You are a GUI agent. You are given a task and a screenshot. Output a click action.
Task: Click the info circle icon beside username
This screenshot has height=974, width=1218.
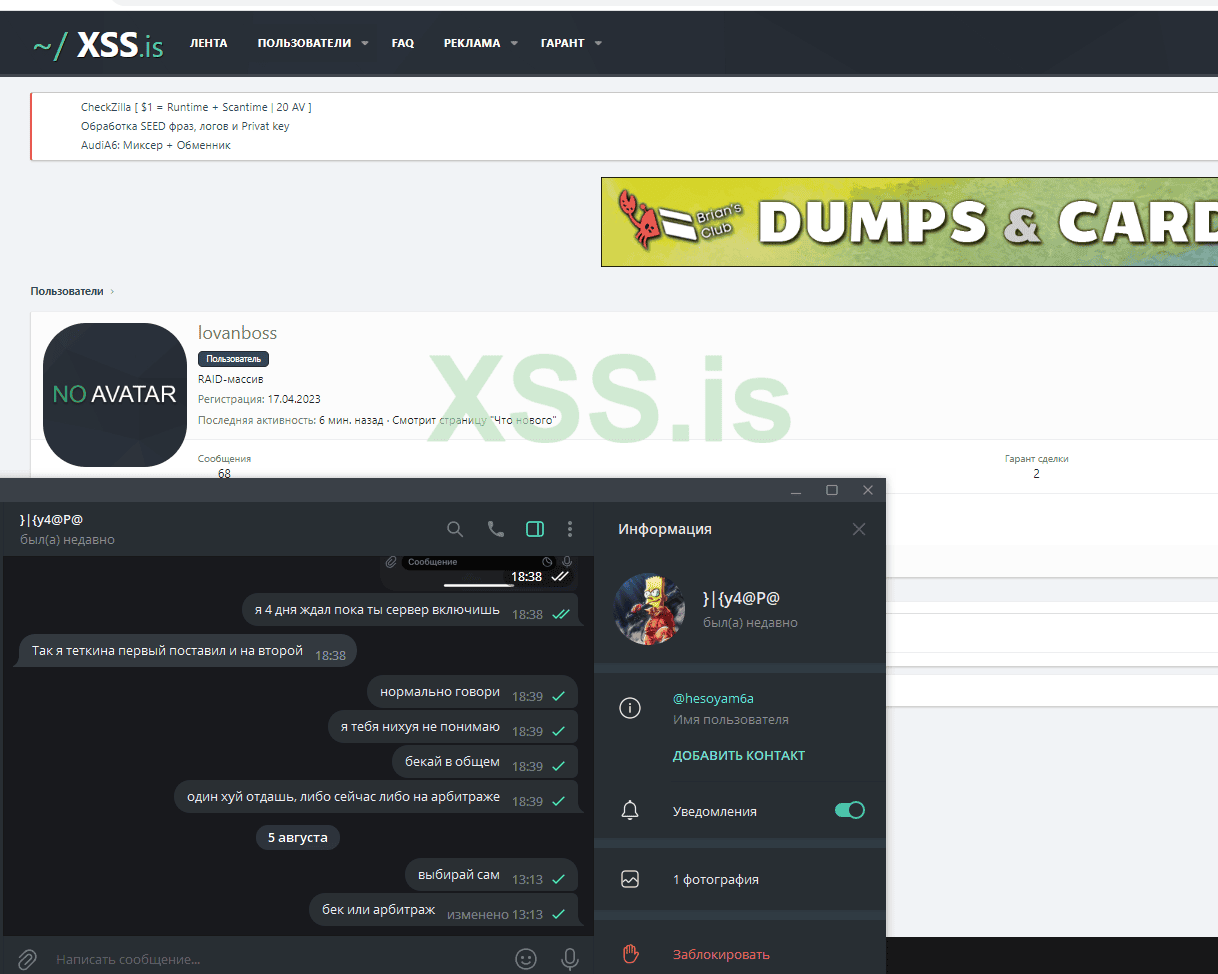point(630,708)
